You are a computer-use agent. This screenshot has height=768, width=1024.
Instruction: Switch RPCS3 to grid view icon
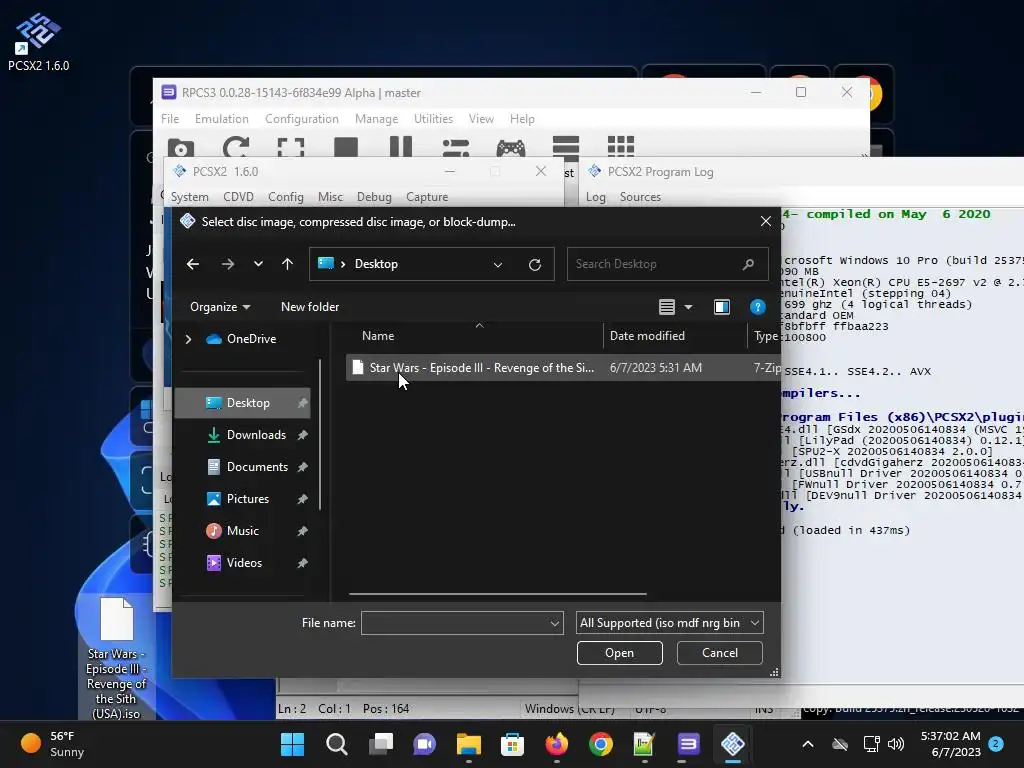(620, 146)
